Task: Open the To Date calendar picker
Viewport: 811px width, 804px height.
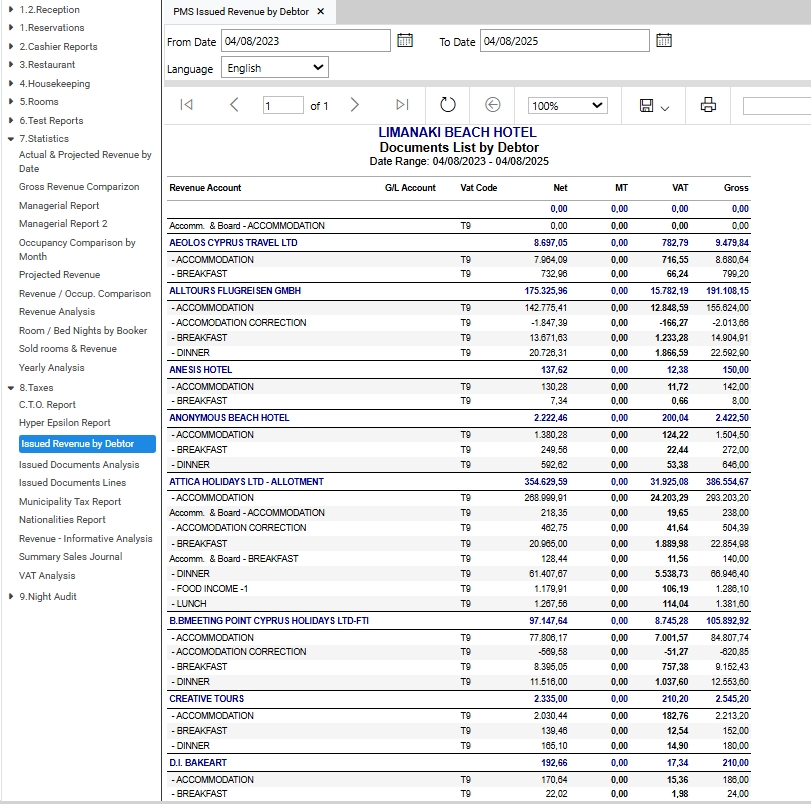Action: point(664,40)
